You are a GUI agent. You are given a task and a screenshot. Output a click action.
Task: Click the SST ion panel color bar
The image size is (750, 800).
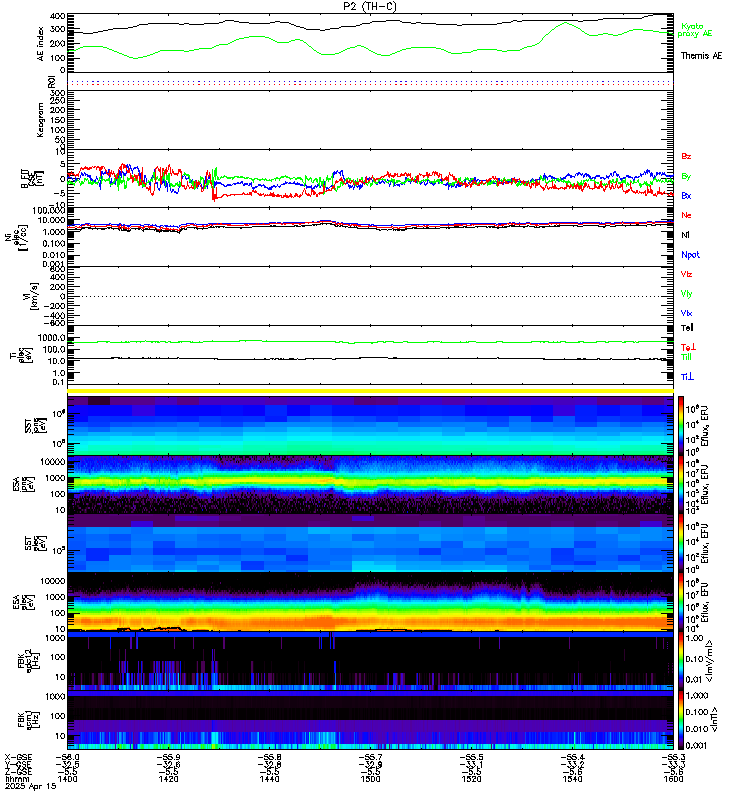(681, 426)
